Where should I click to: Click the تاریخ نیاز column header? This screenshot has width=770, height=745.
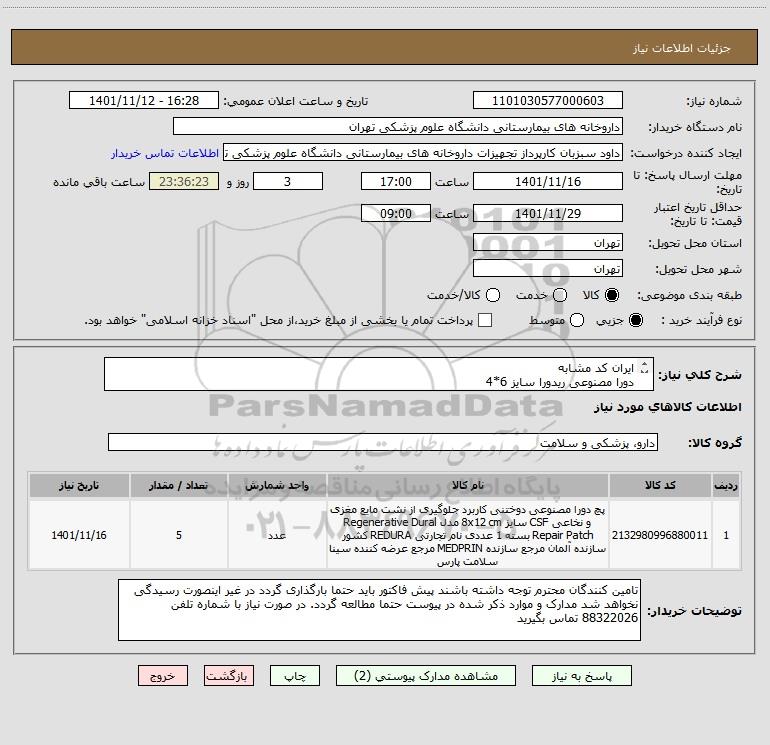click(x=79, y=486)
